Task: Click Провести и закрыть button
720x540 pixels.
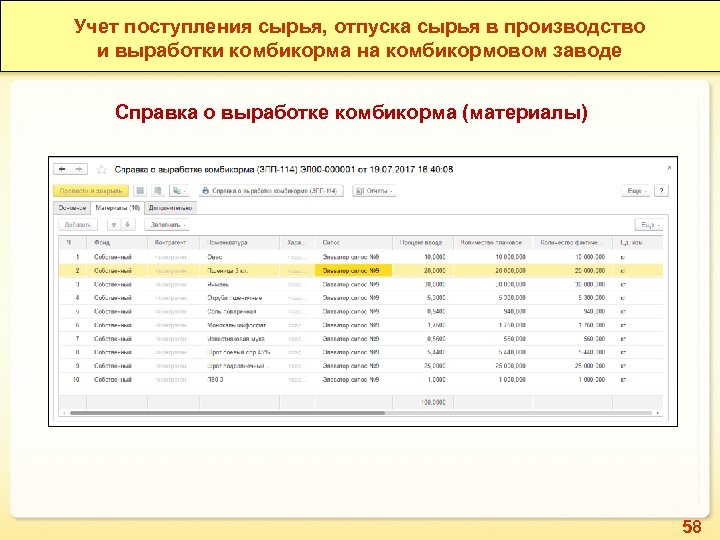Action: click(91, 191)
